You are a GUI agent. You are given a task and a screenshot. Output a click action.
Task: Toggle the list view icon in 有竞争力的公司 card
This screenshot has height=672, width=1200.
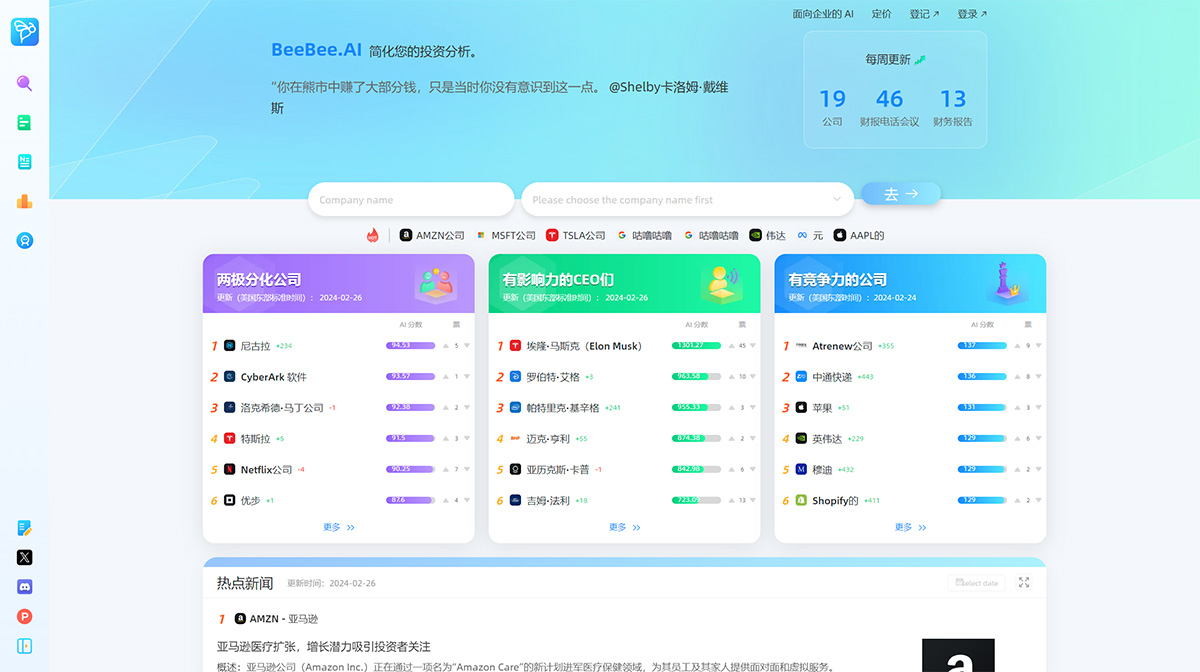[1026, 324]
